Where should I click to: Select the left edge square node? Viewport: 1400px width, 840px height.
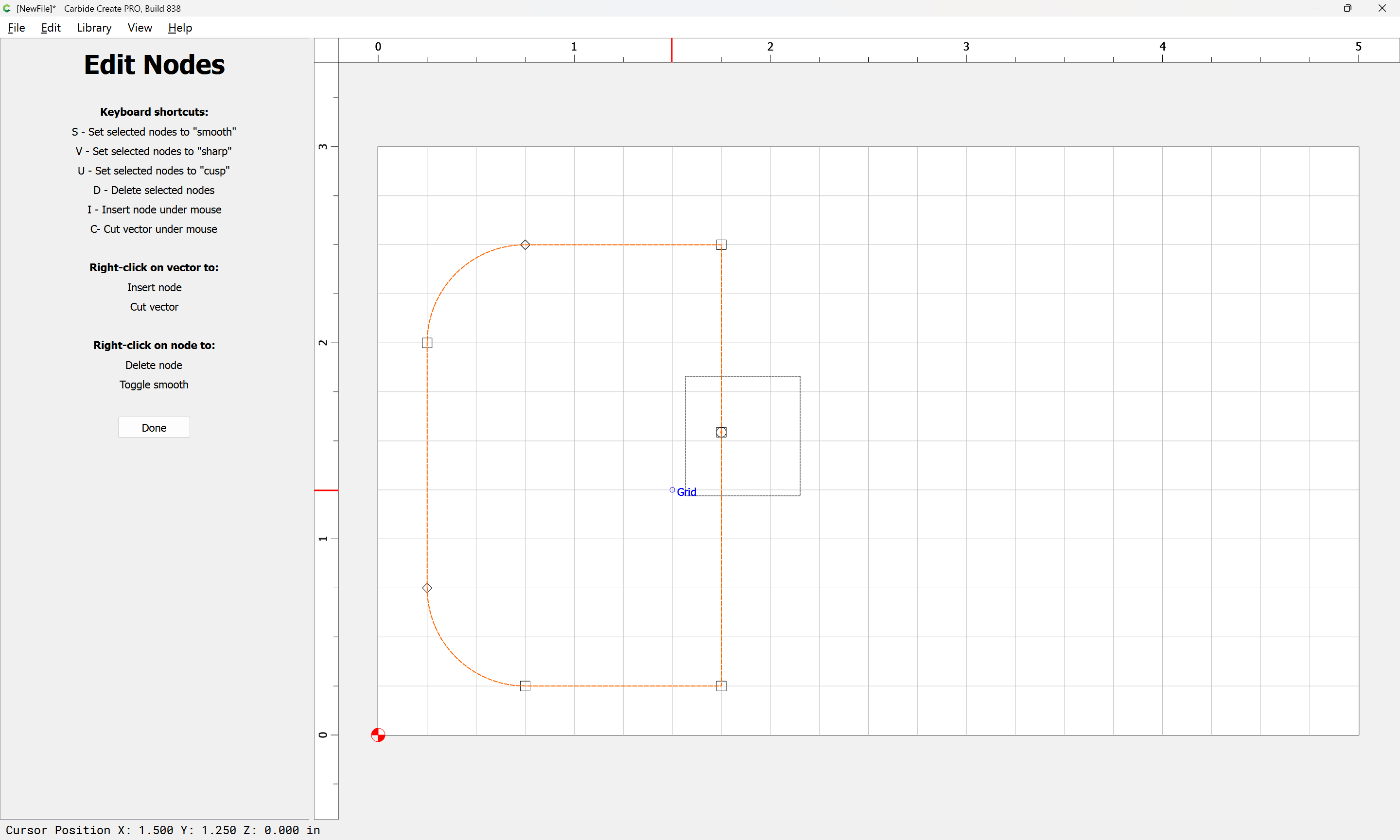[x=427, y=342]
